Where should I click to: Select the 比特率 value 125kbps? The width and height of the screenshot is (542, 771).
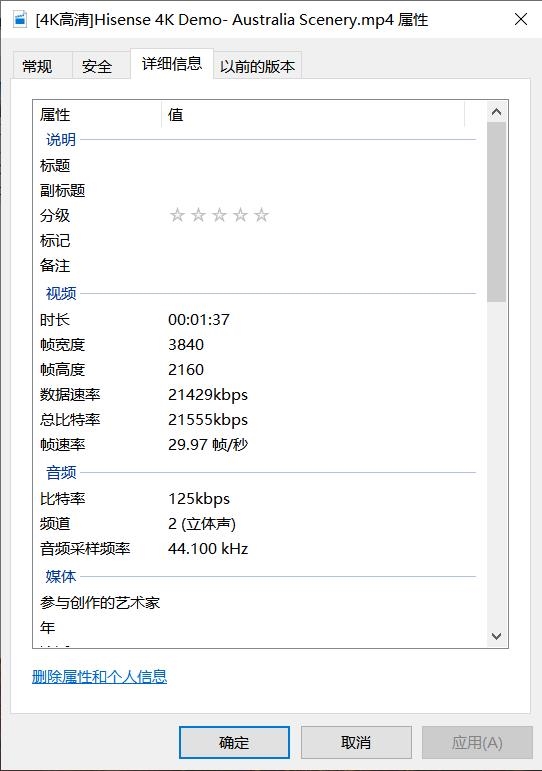pyautogui.click(x=199, y=499)
